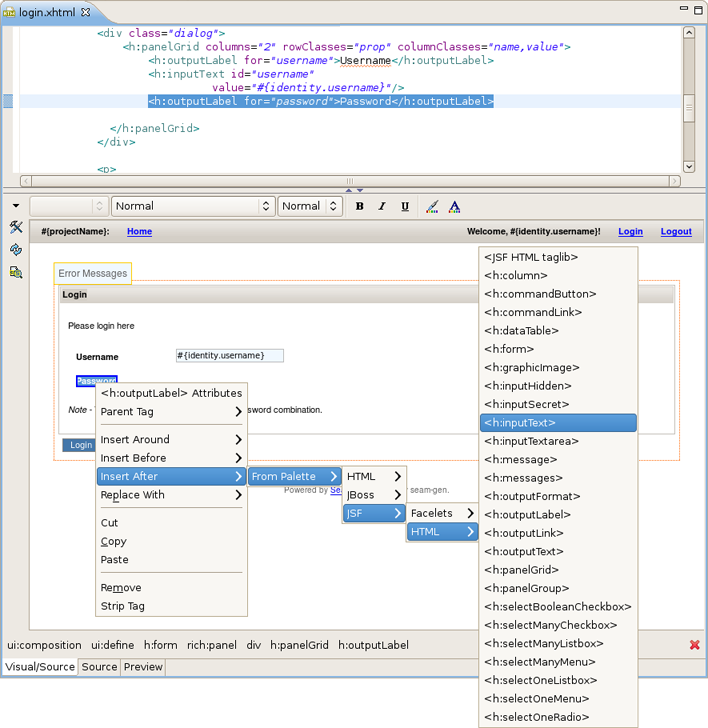Toggle italic formatting

tap(382, 207)
